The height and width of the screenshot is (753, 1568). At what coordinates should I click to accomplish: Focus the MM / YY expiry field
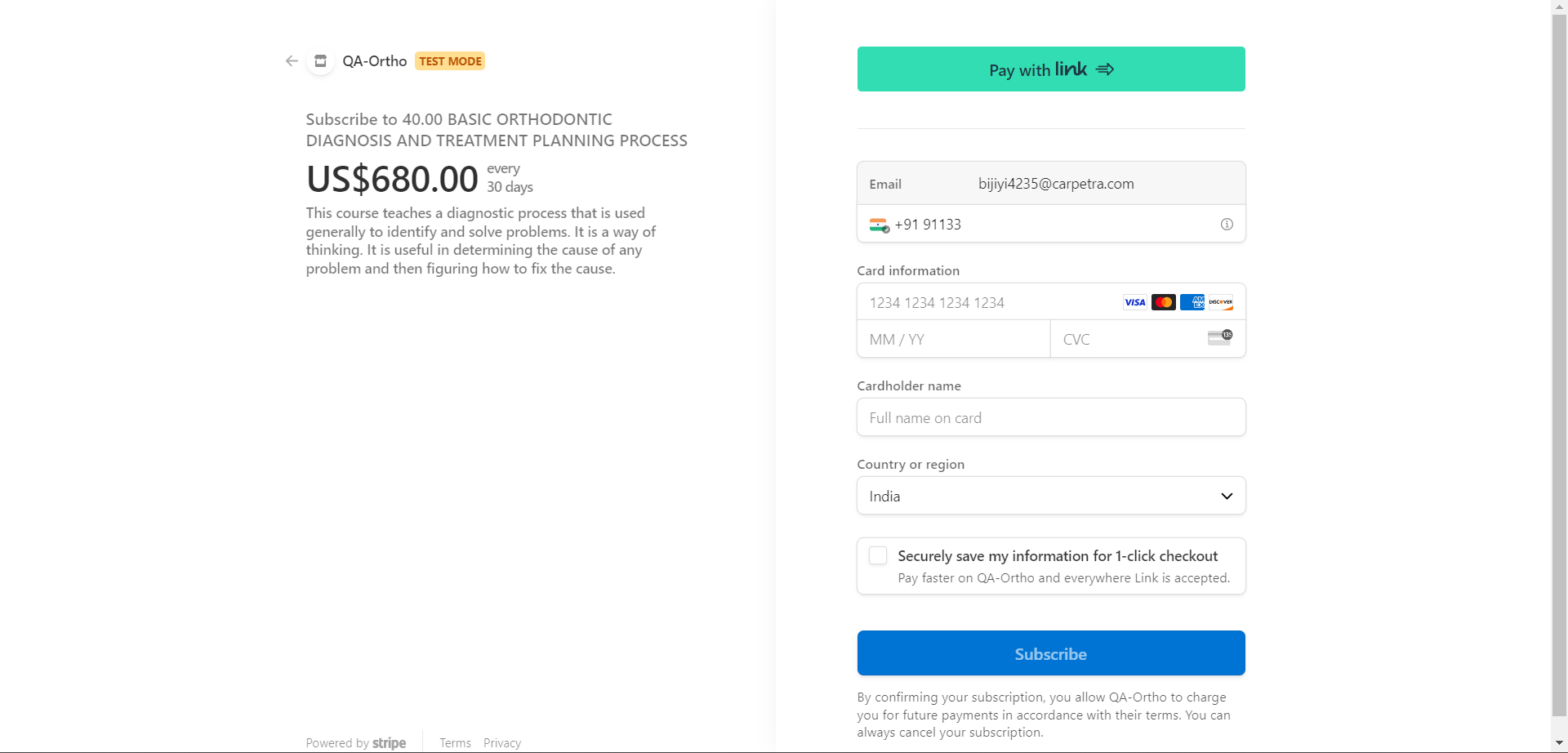click(952, 339)
